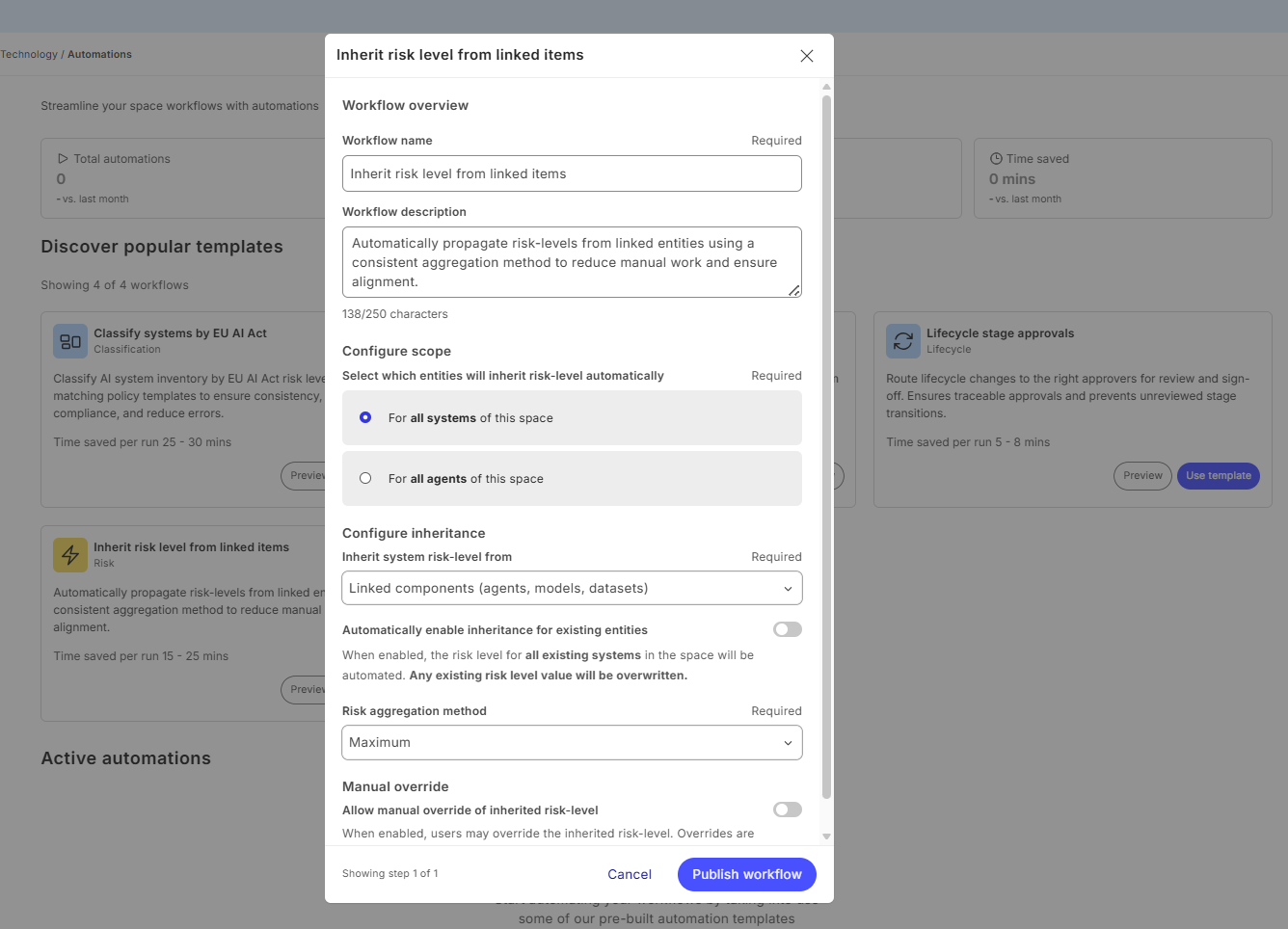Close the Inherit risk level dialog

807,56
